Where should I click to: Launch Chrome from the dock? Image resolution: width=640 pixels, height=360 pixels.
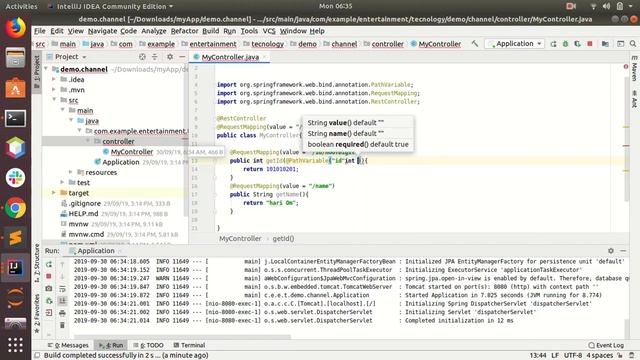click(16, 208)
